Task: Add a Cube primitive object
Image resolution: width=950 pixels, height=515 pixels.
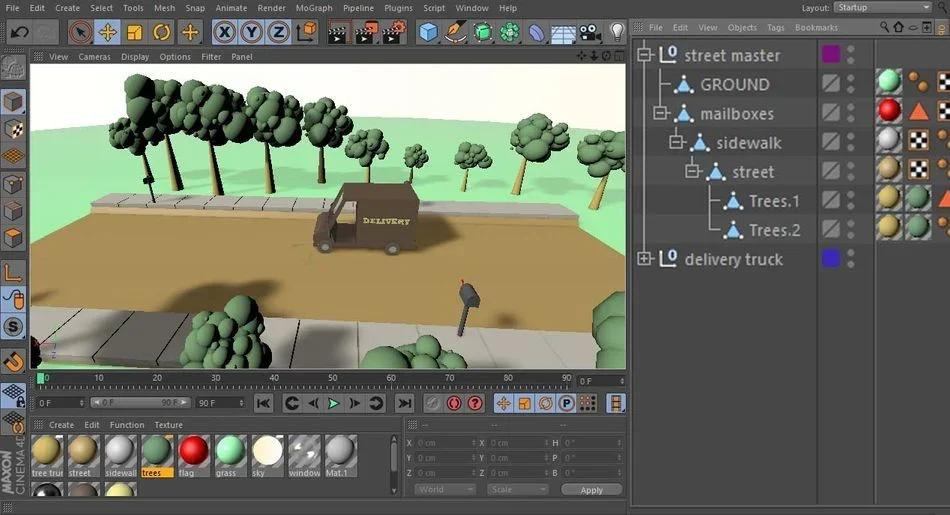Action: (428, 32)
